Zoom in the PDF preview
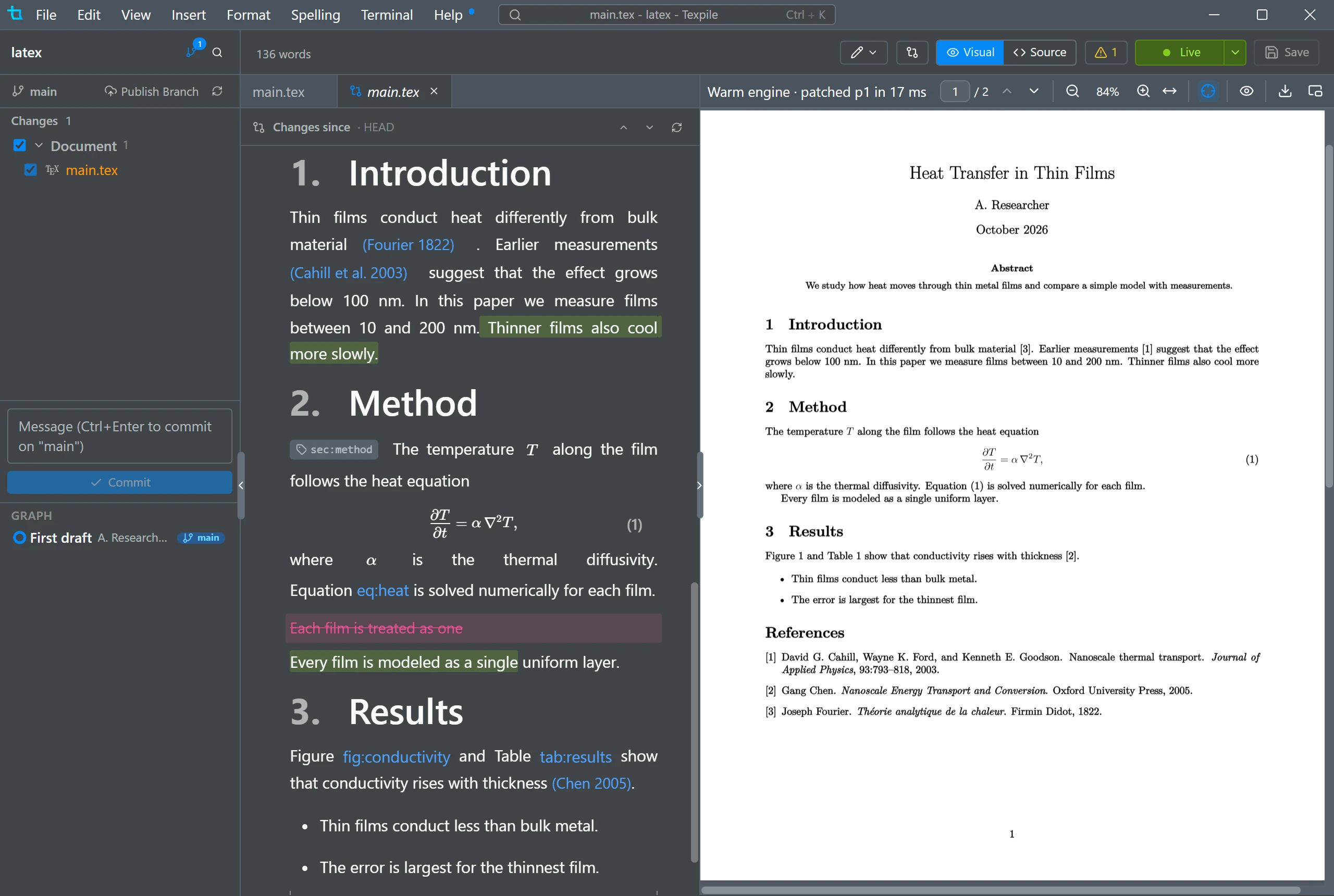1334x896 pixels. click(1143, 92)
